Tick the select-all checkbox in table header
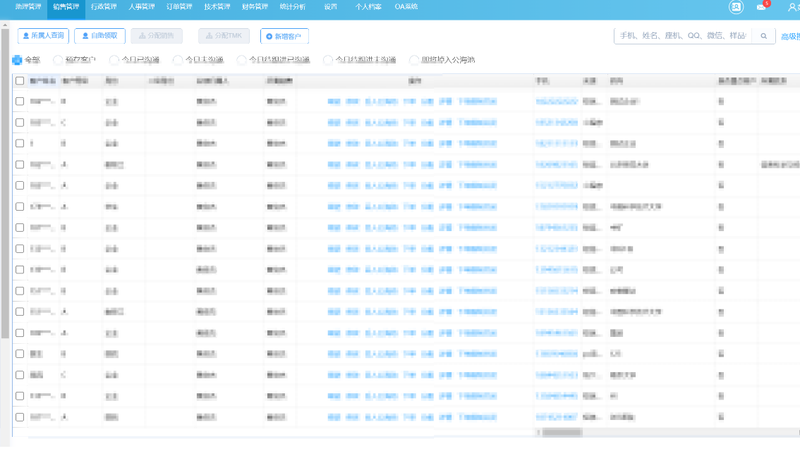The width and height of the screenshot is (800, 451). (x=20, y=81)
